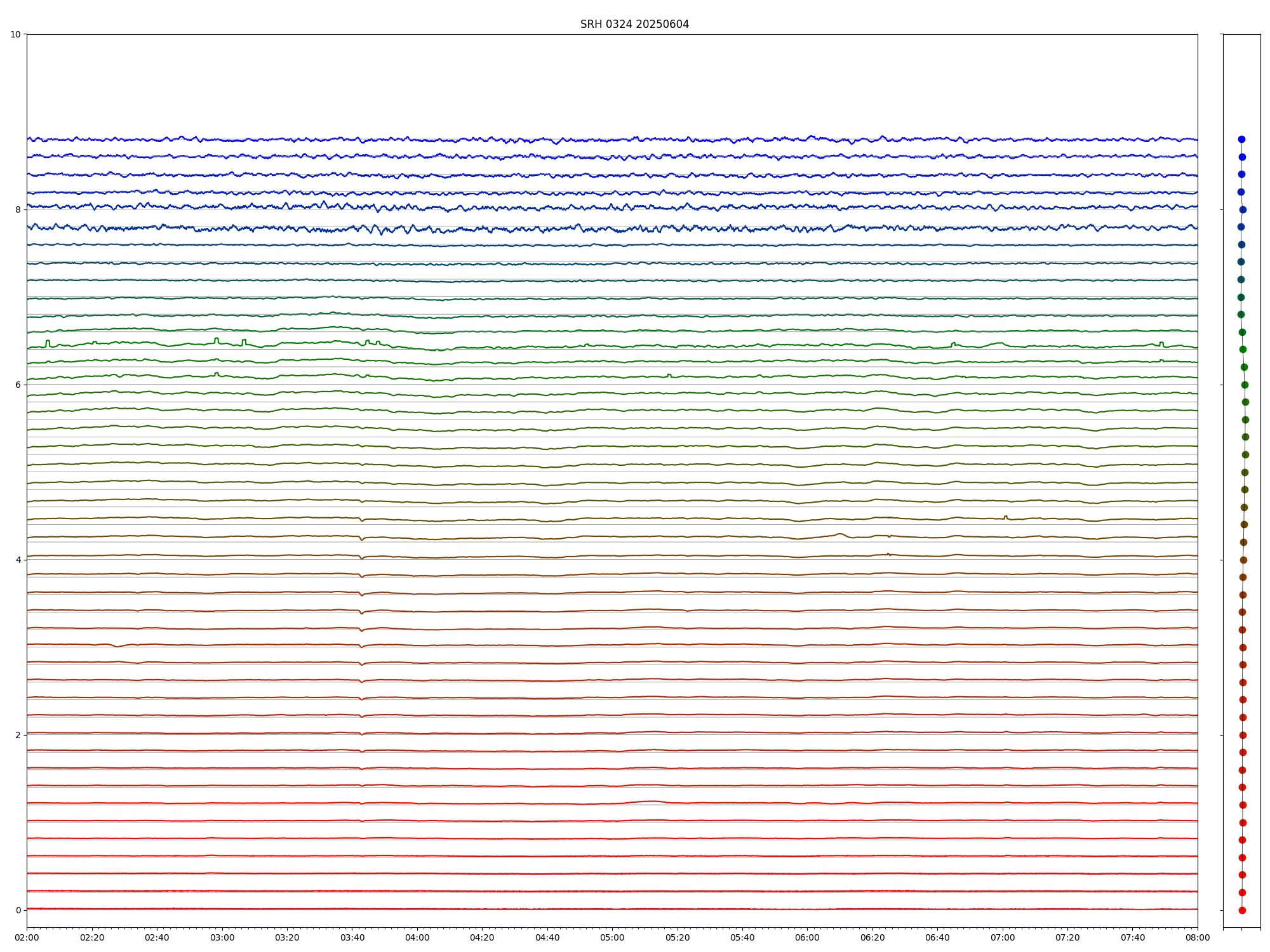This screenshot has width=1270, height=952.
Task: Click the 04:20 tick label
Action: click(x=482, y=937)
